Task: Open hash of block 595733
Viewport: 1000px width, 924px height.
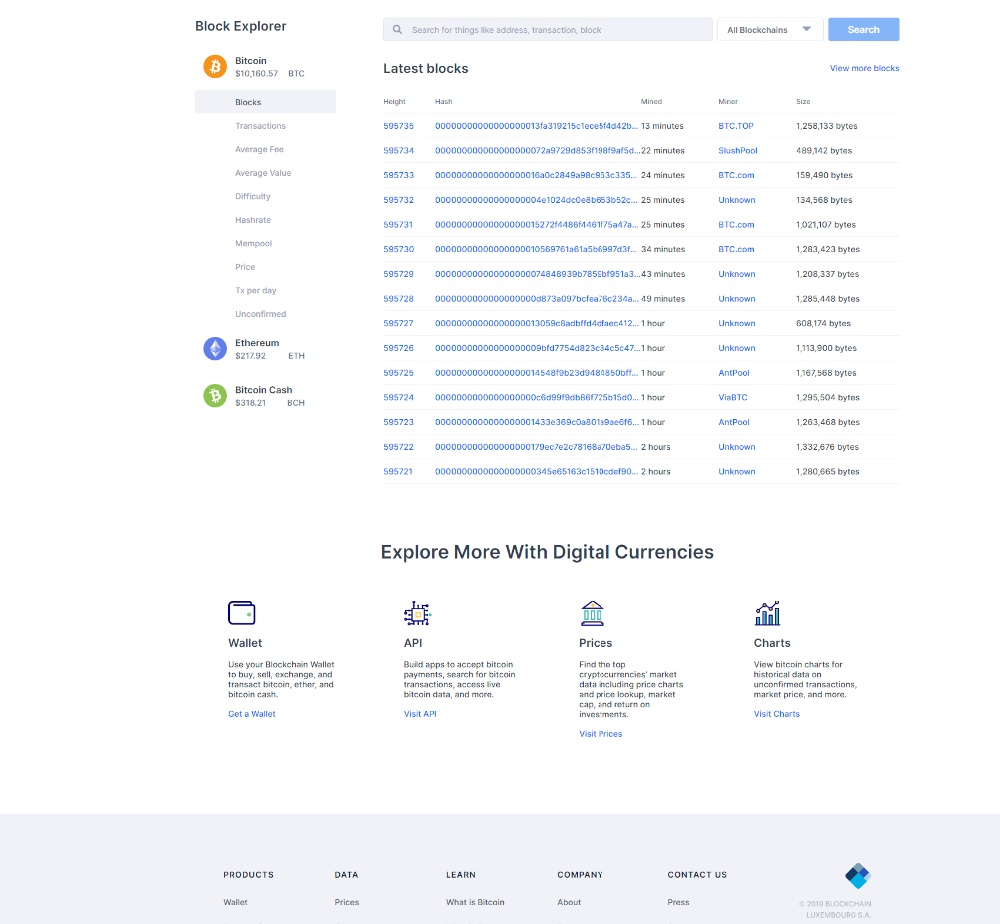Action: [x=536, y=175]
